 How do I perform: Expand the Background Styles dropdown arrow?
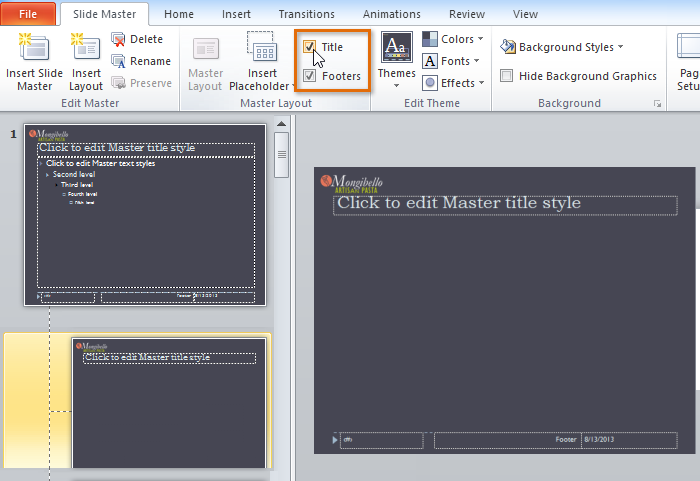tap(621, 46)
